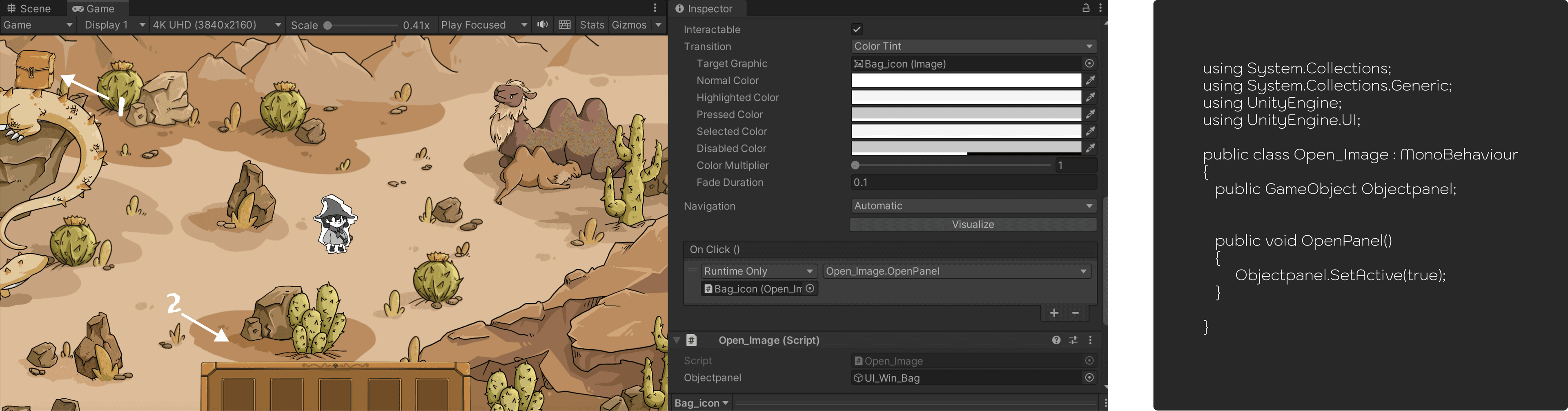
Task: Click the Open_Image script hash icon
Action: click(x=691, y=340)
